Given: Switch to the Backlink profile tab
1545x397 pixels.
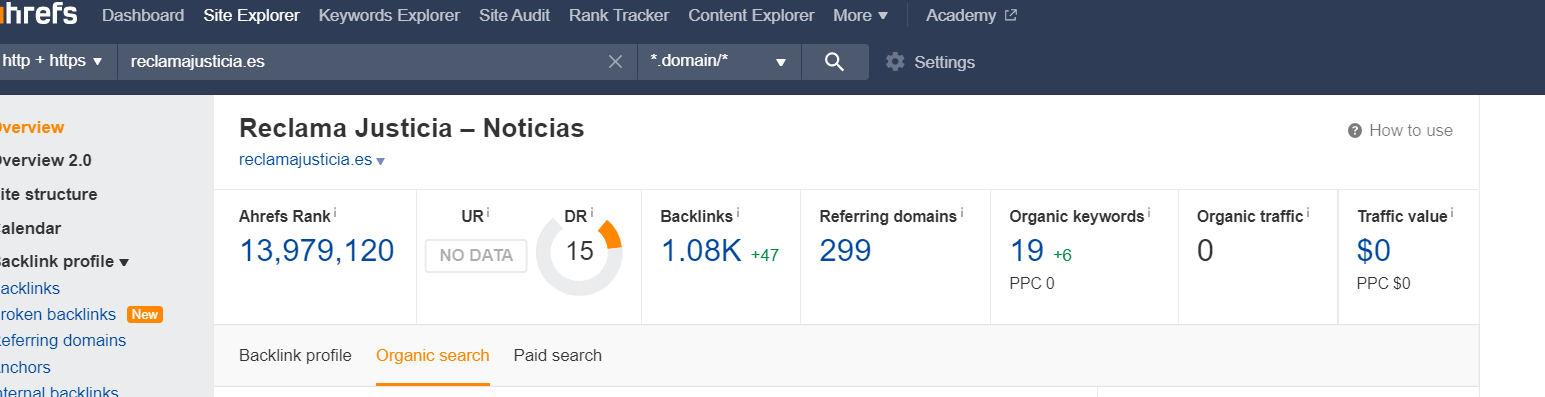Looking at the screenshot, I should click(295, 355).
